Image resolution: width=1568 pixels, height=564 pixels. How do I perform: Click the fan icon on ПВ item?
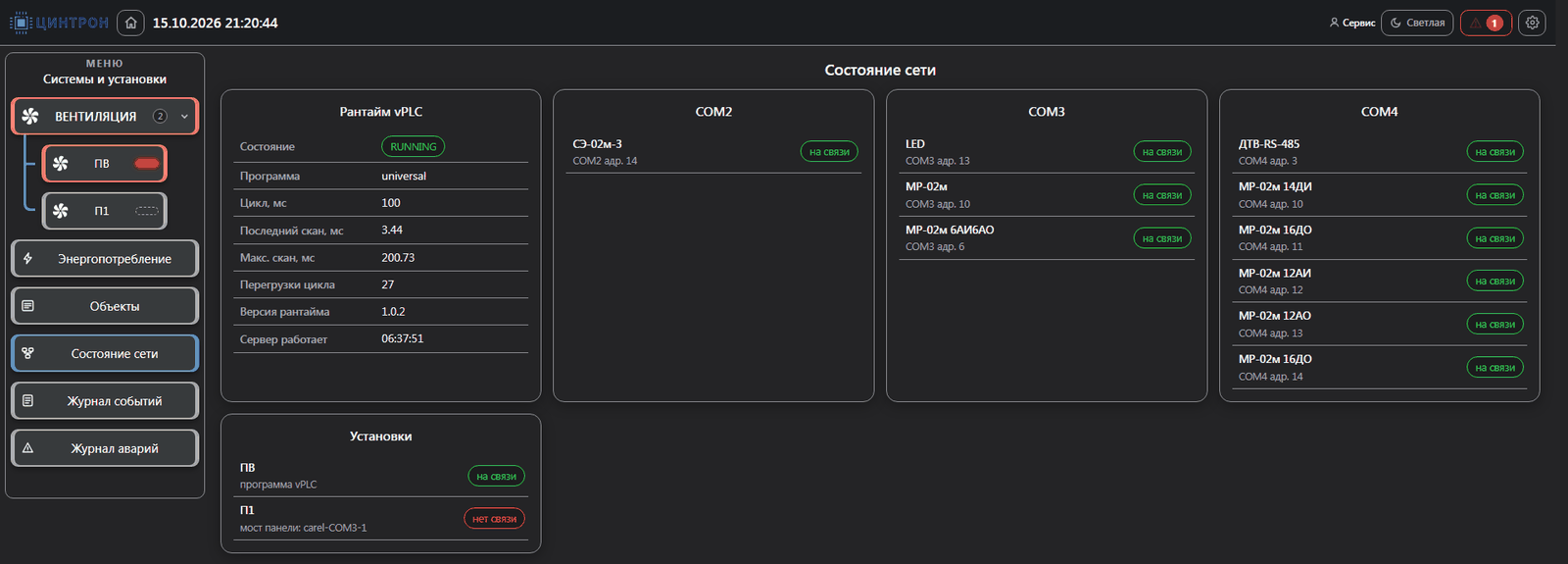(61, 163)
